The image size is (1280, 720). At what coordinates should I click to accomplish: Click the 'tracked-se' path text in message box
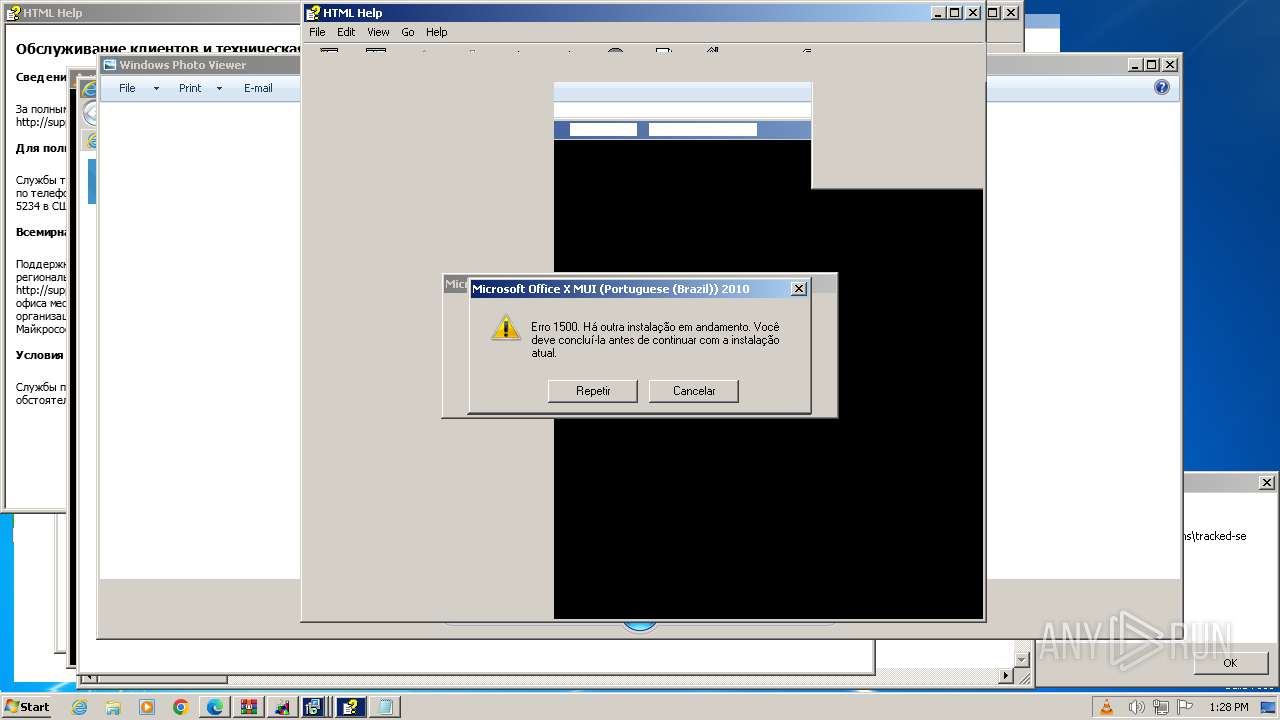1215,536
